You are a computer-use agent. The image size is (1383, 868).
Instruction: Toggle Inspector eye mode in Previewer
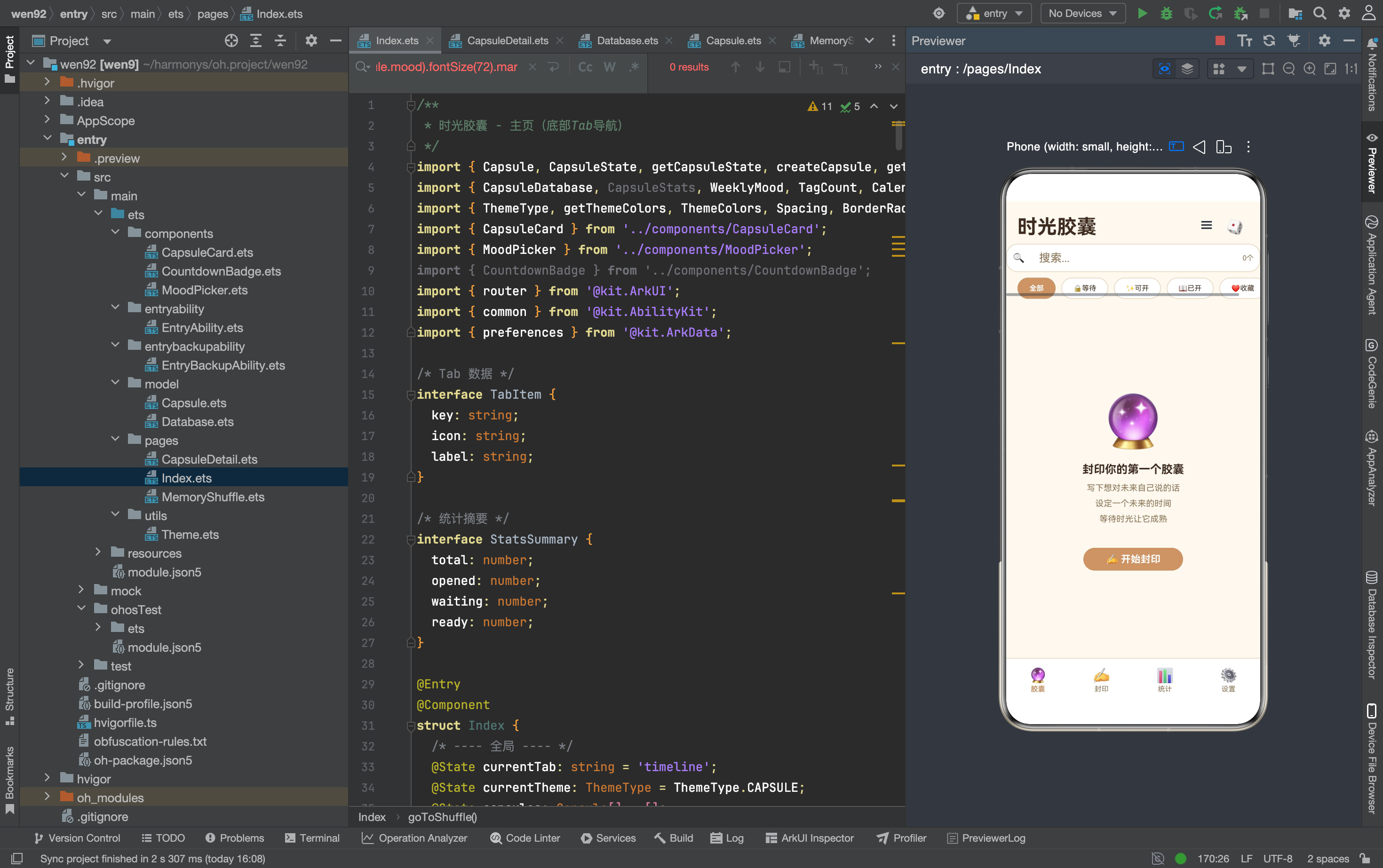tap(1164, 69)
